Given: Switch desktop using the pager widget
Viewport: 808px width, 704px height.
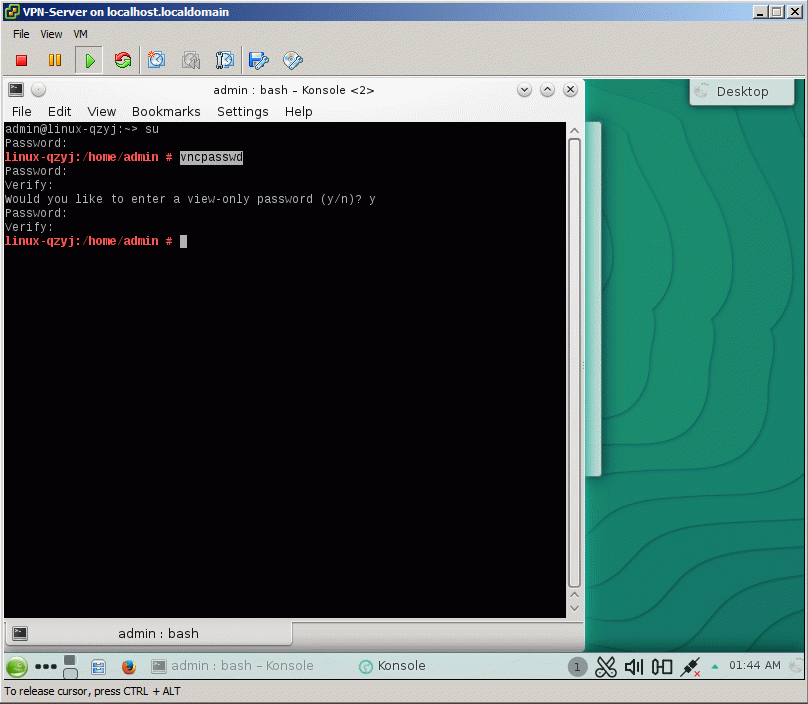Looking at the screenshot, I should click(x=70, y=666).
